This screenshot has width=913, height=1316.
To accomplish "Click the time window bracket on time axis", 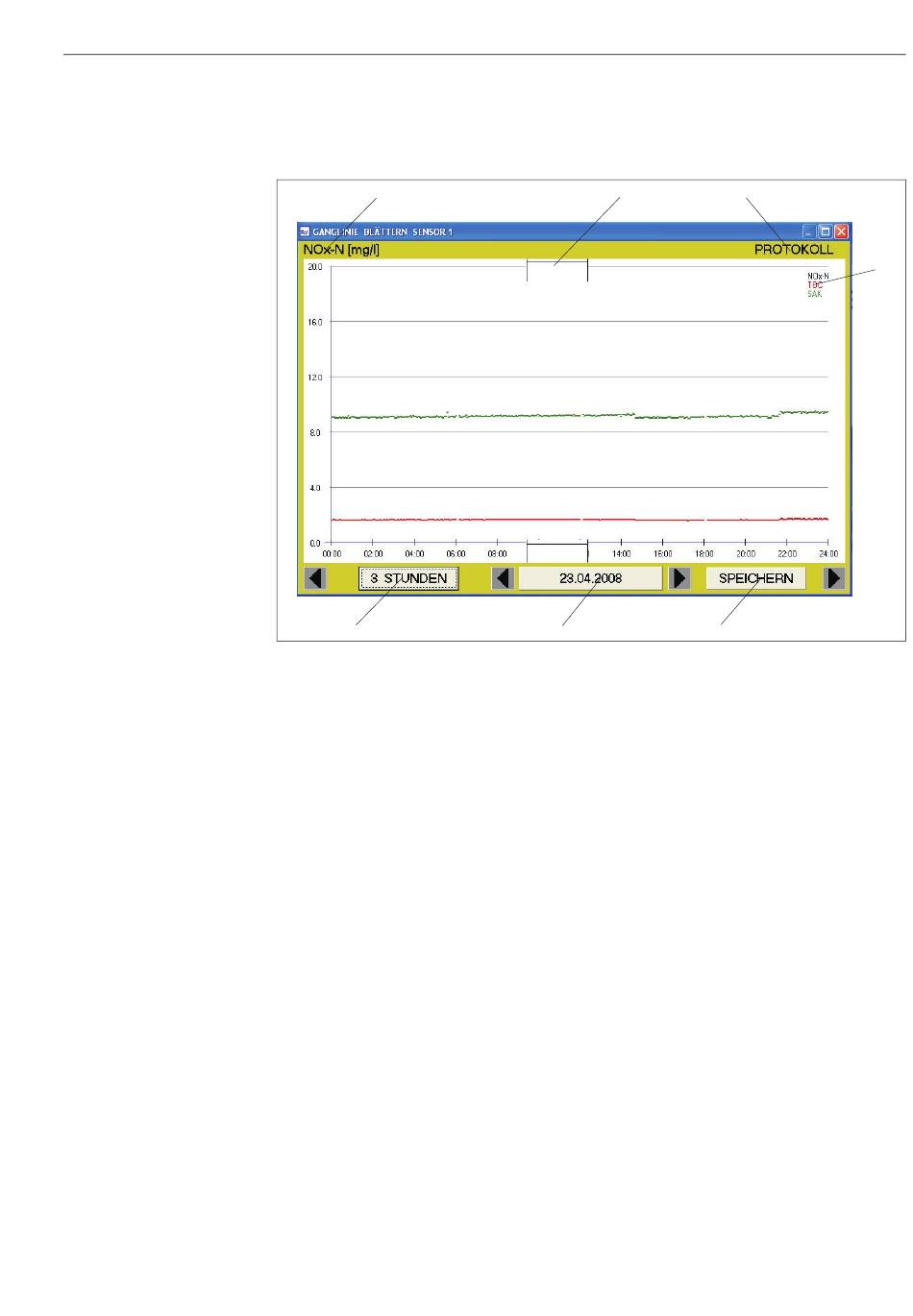I will point(556,546).
